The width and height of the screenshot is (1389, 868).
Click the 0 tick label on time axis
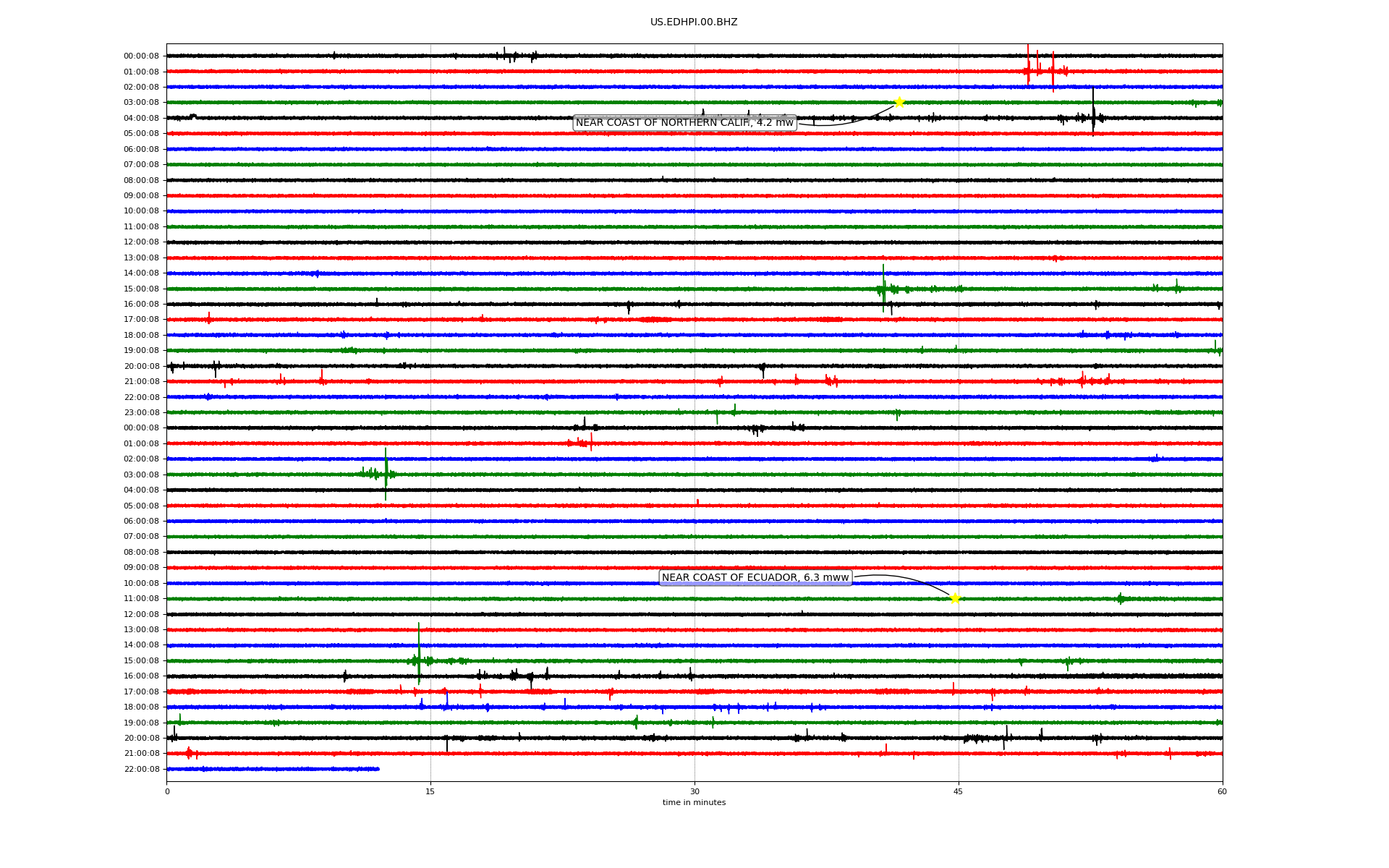[167, 791]
